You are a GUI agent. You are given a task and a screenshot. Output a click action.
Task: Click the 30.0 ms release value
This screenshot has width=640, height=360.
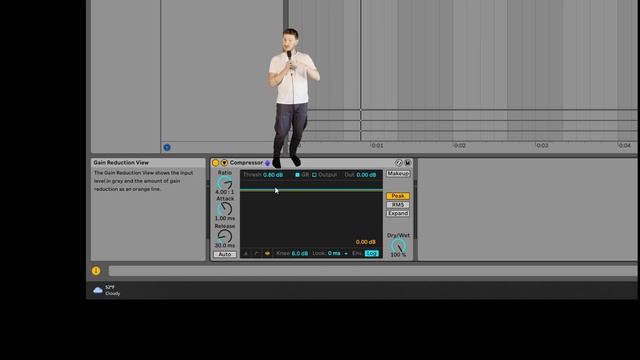coord(225,245)
